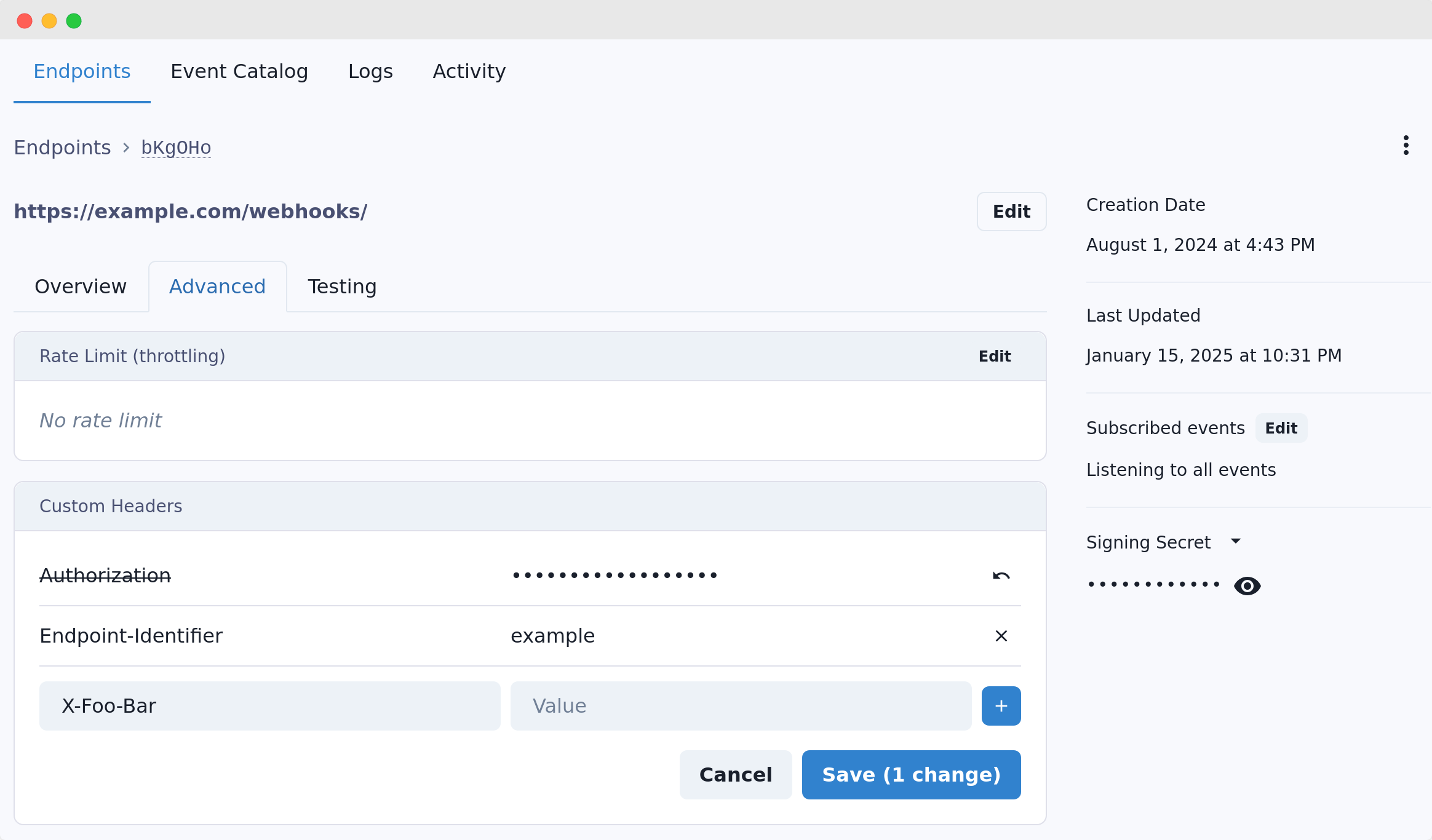Click the Value input for X-Foo-Bar
Screen dimensions: 1432x840
coord(740,705)
